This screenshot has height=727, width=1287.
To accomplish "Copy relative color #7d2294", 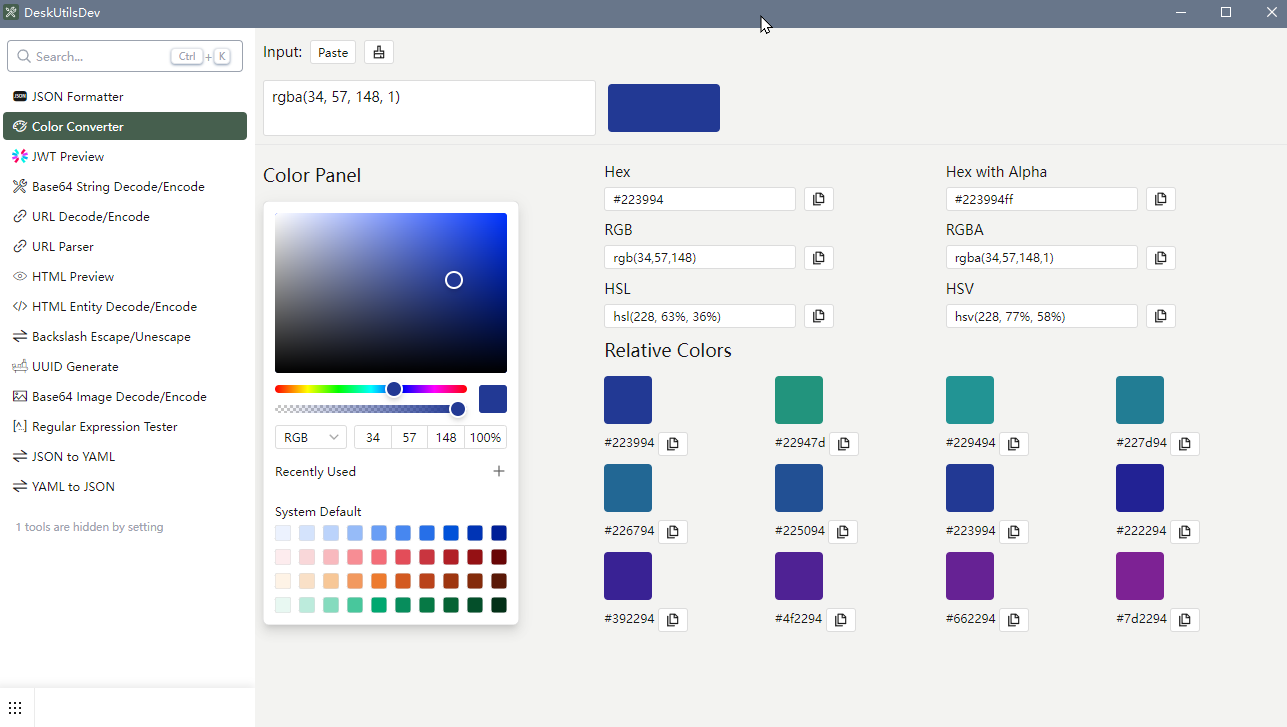I will coord(1184,620).
